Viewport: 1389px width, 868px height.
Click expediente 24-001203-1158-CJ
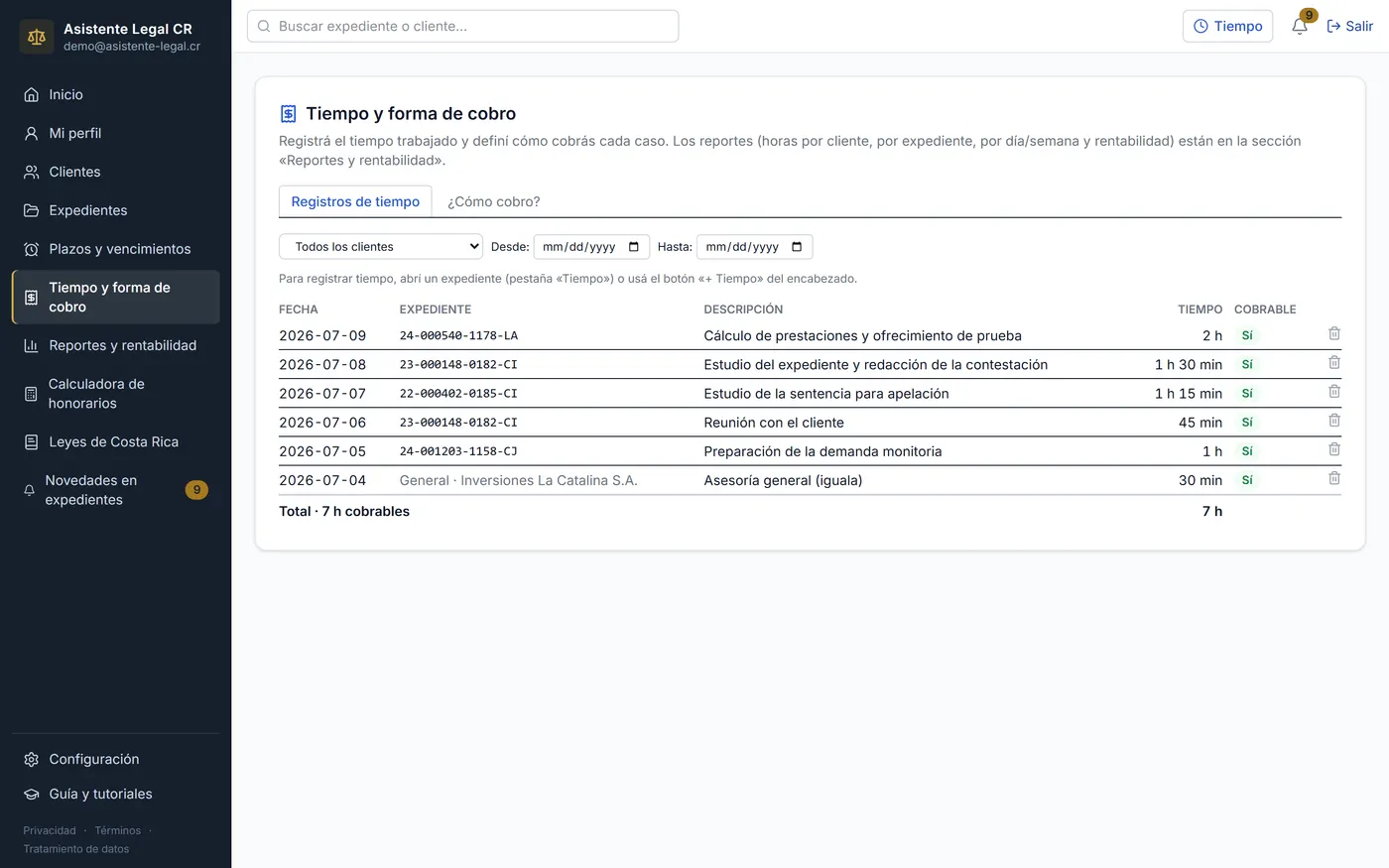(x=458, y=451)
